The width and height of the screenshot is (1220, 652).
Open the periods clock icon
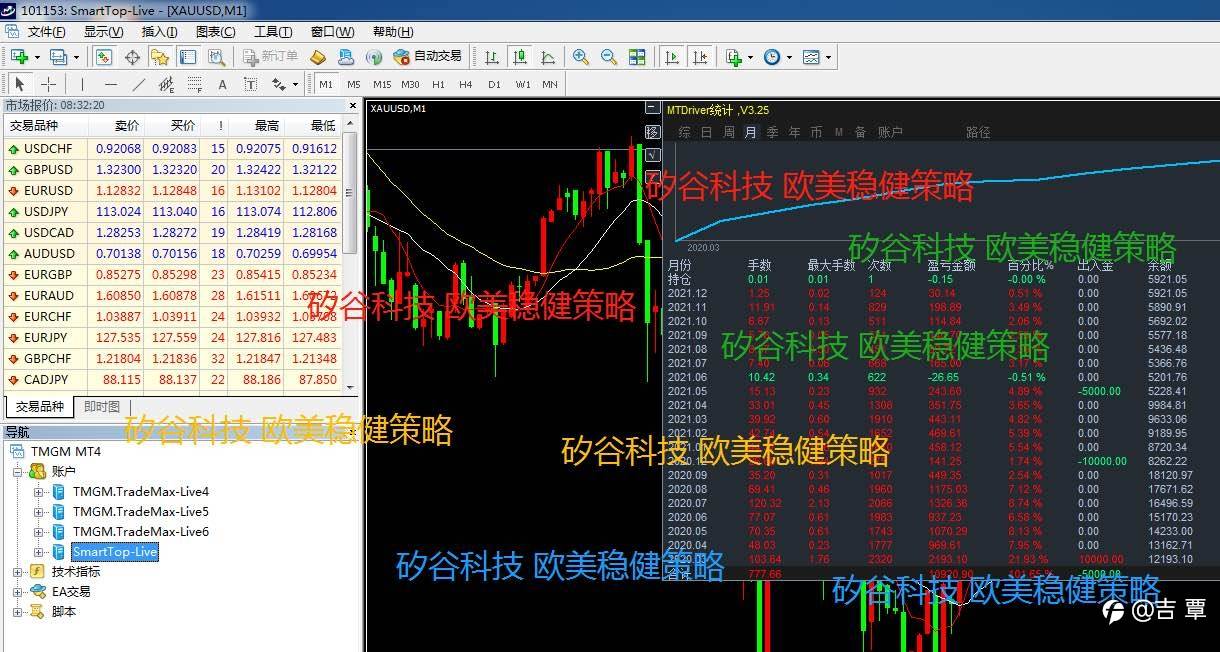pos(771,57)
